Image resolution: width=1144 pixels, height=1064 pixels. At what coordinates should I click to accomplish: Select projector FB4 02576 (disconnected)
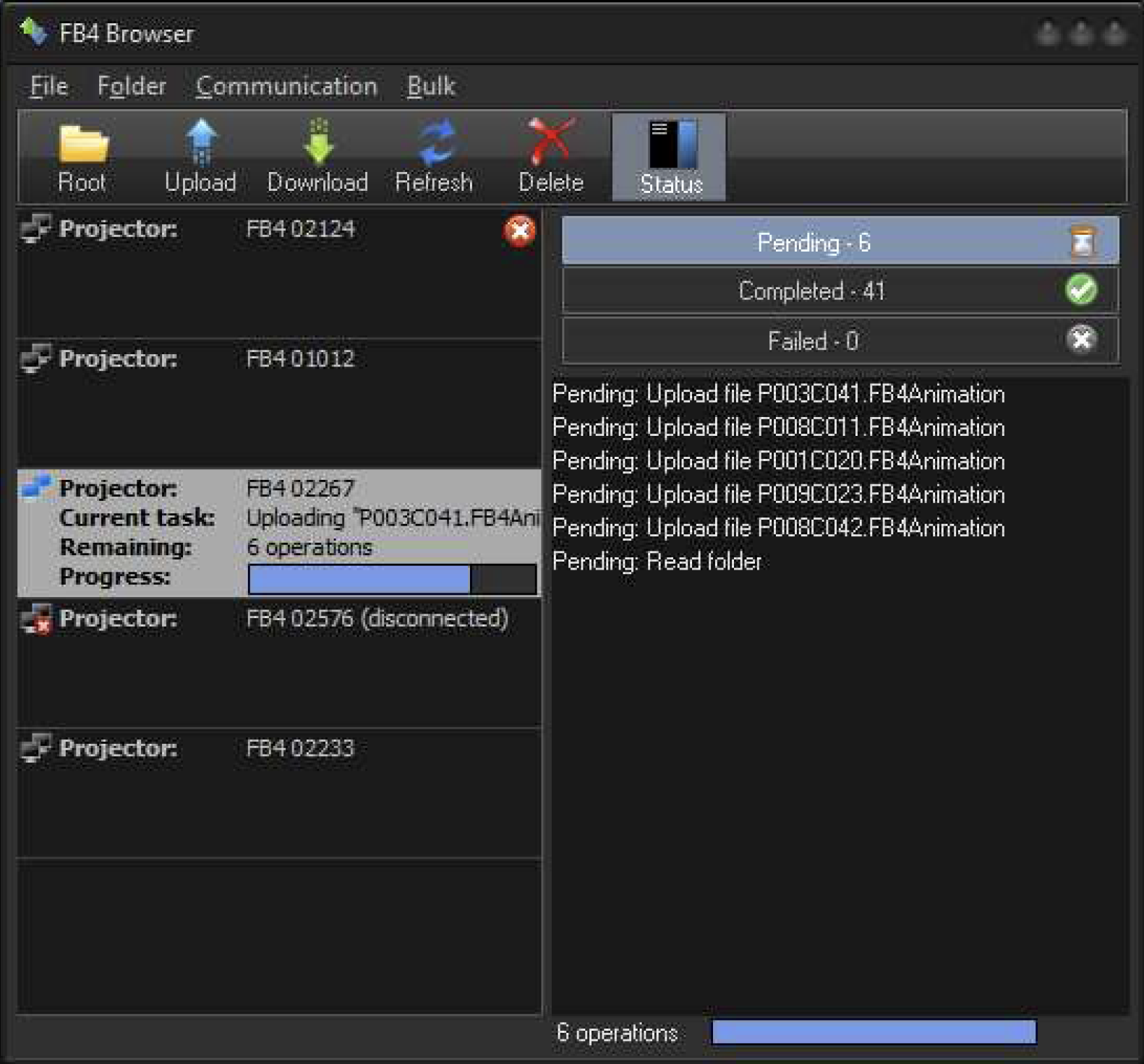279,663
